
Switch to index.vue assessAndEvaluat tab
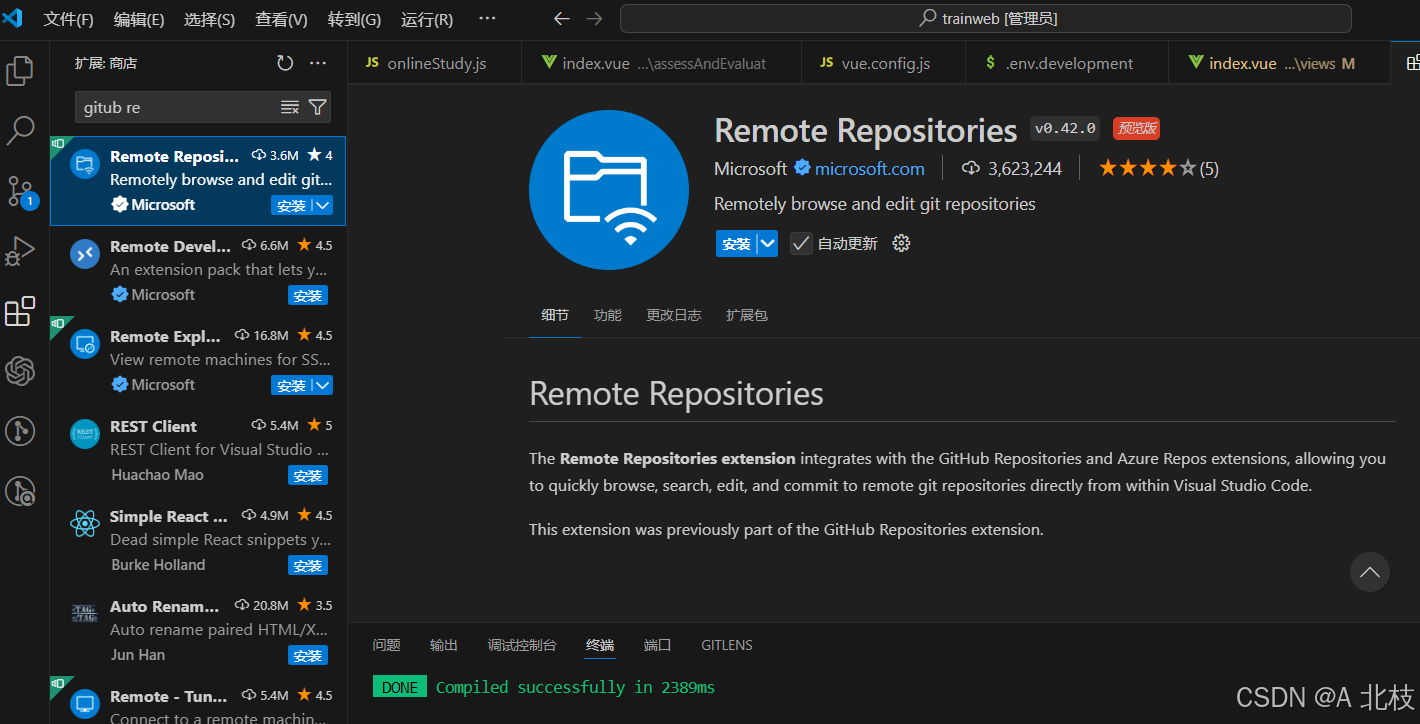(x=661, y=63)
